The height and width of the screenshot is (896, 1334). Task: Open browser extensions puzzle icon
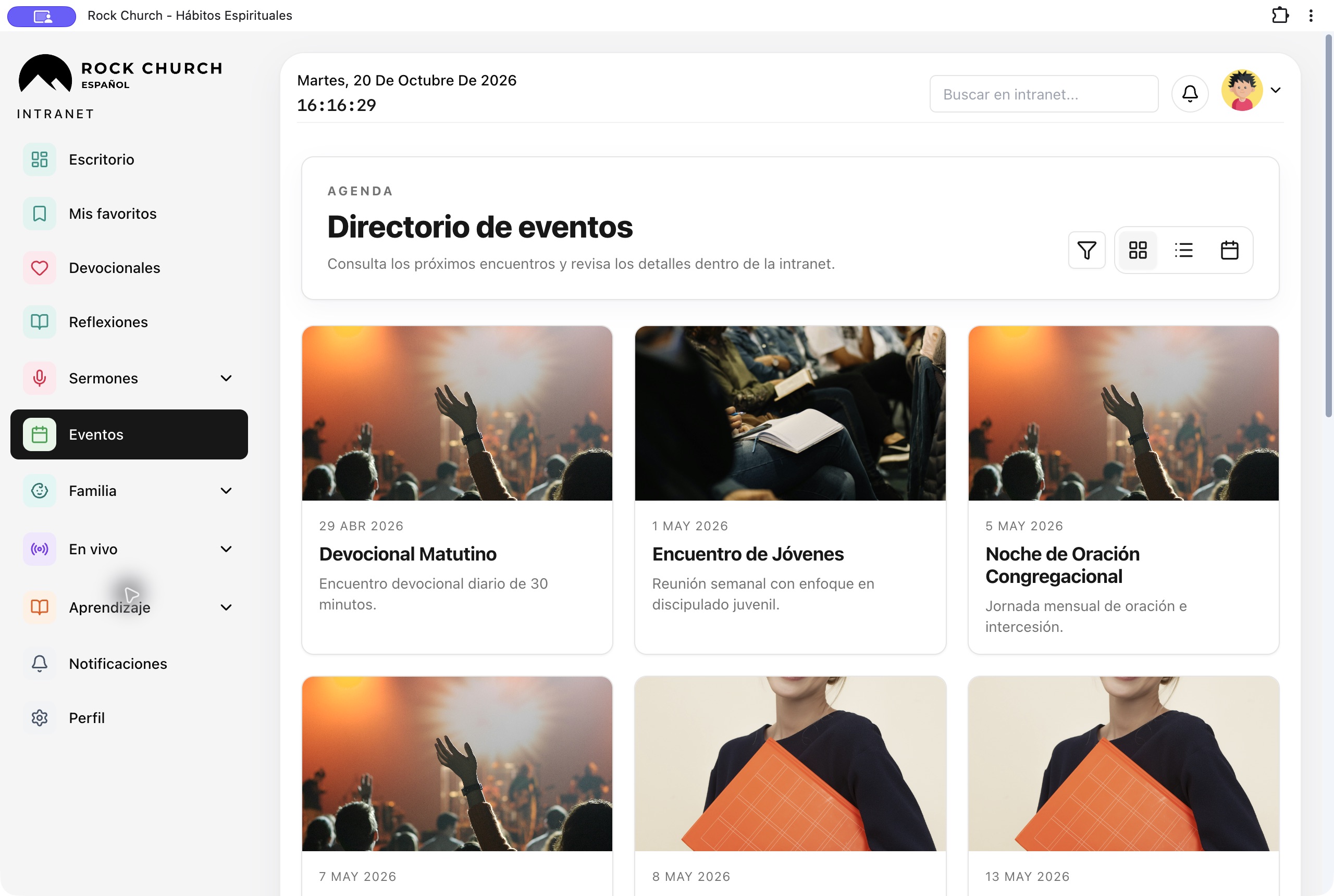tap(1280, 16)
